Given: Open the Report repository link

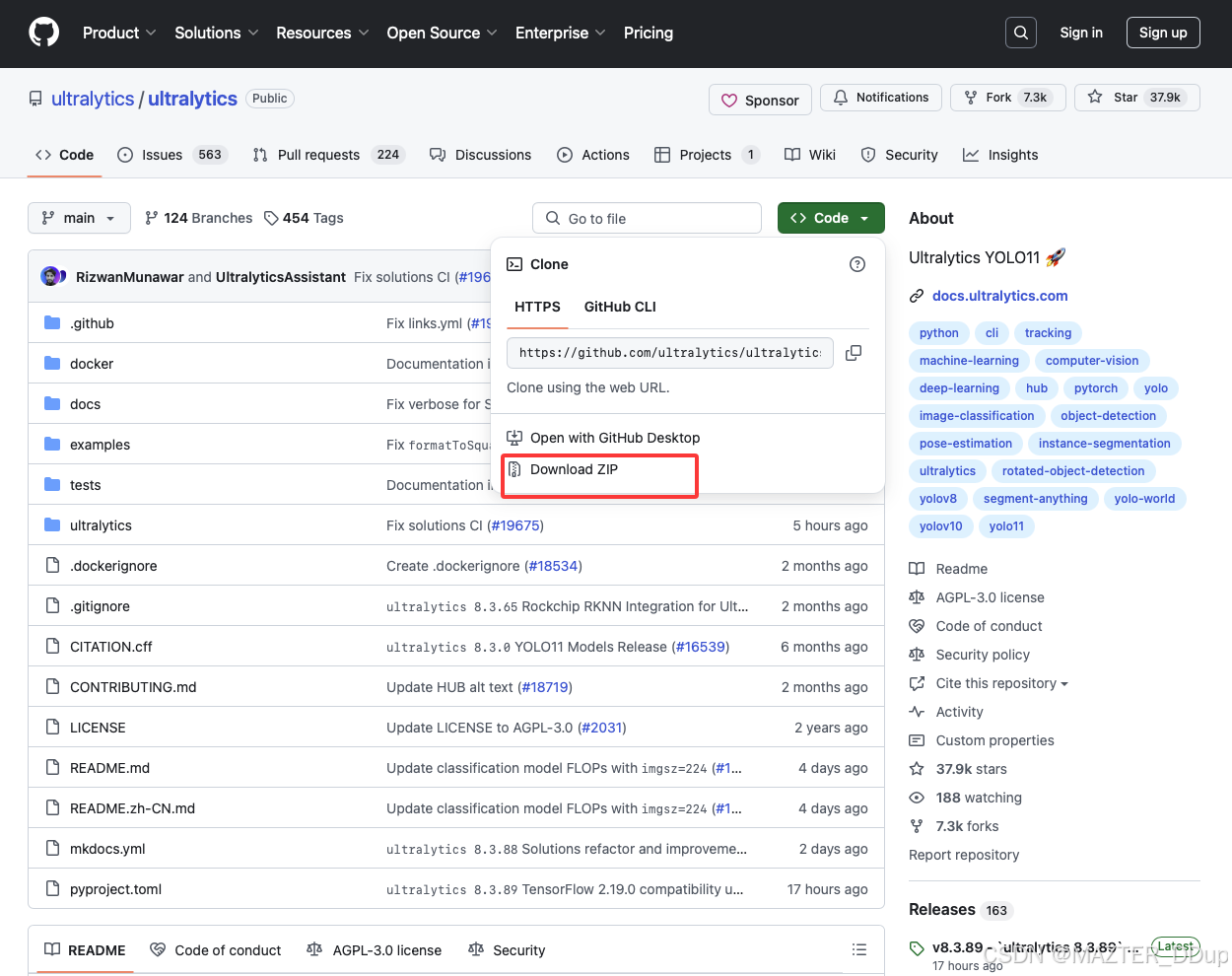Looking at the screenshot, I should (964, 855).
